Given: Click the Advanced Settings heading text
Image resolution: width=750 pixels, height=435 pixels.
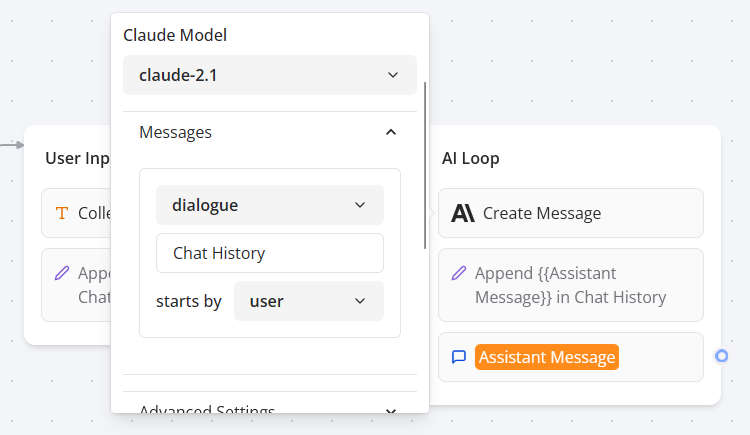Looking at the screenshot, I should (207, 409).
